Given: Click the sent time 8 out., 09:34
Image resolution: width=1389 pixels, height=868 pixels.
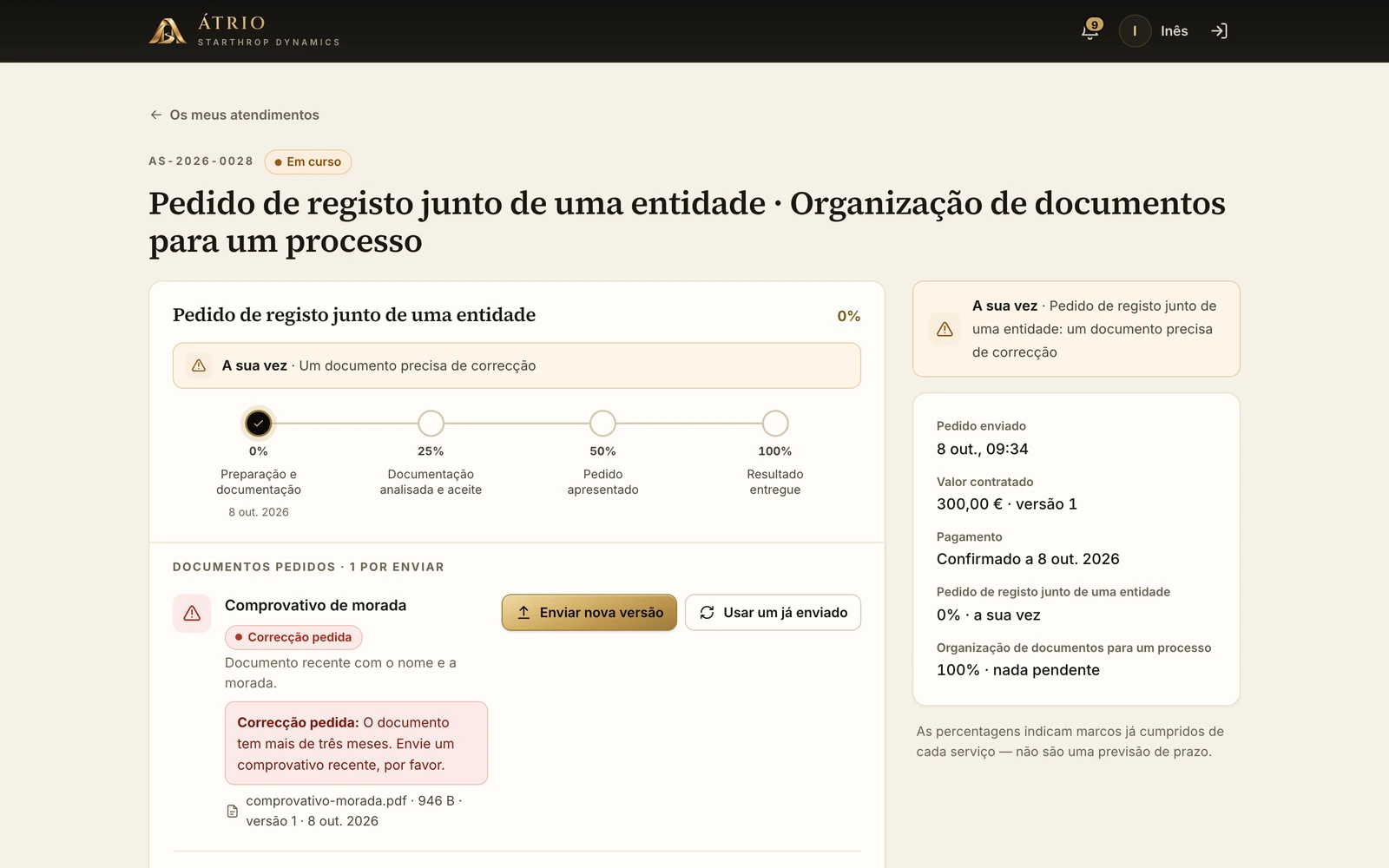Looking at the screenshot, I should [982, 449].
